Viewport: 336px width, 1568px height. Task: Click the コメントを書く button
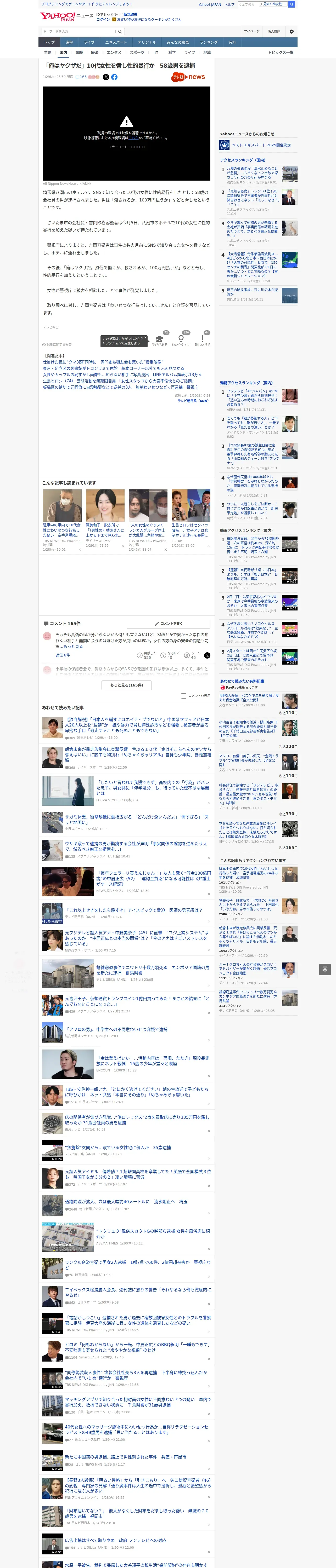click(x=168, y=623)
